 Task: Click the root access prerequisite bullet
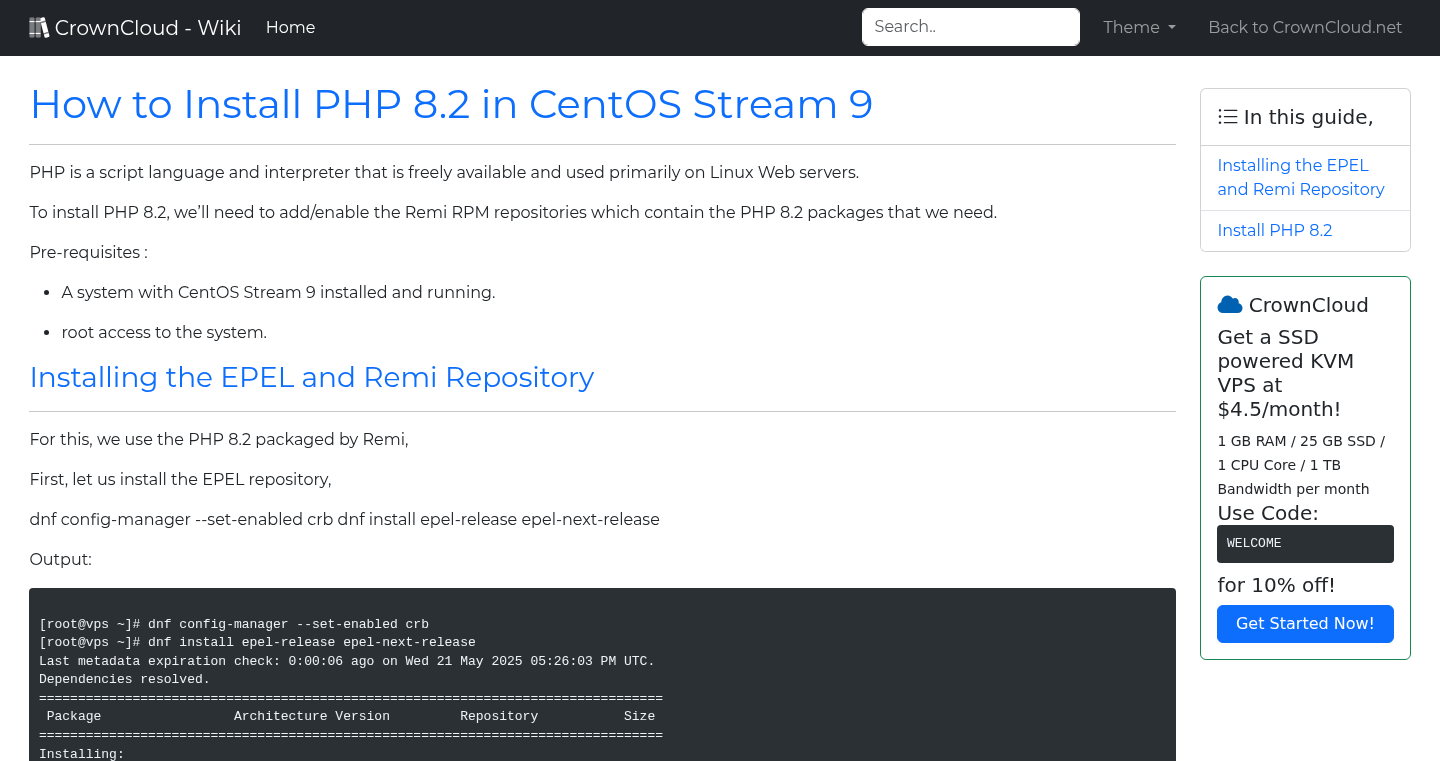[x=164, y=332]
